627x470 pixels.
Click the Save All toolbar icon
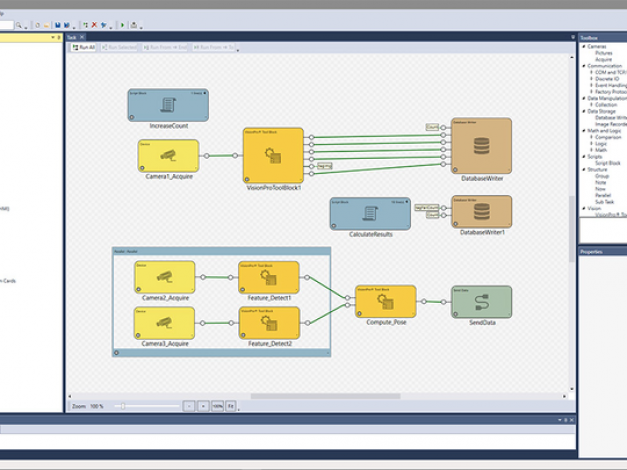(66, 25)
